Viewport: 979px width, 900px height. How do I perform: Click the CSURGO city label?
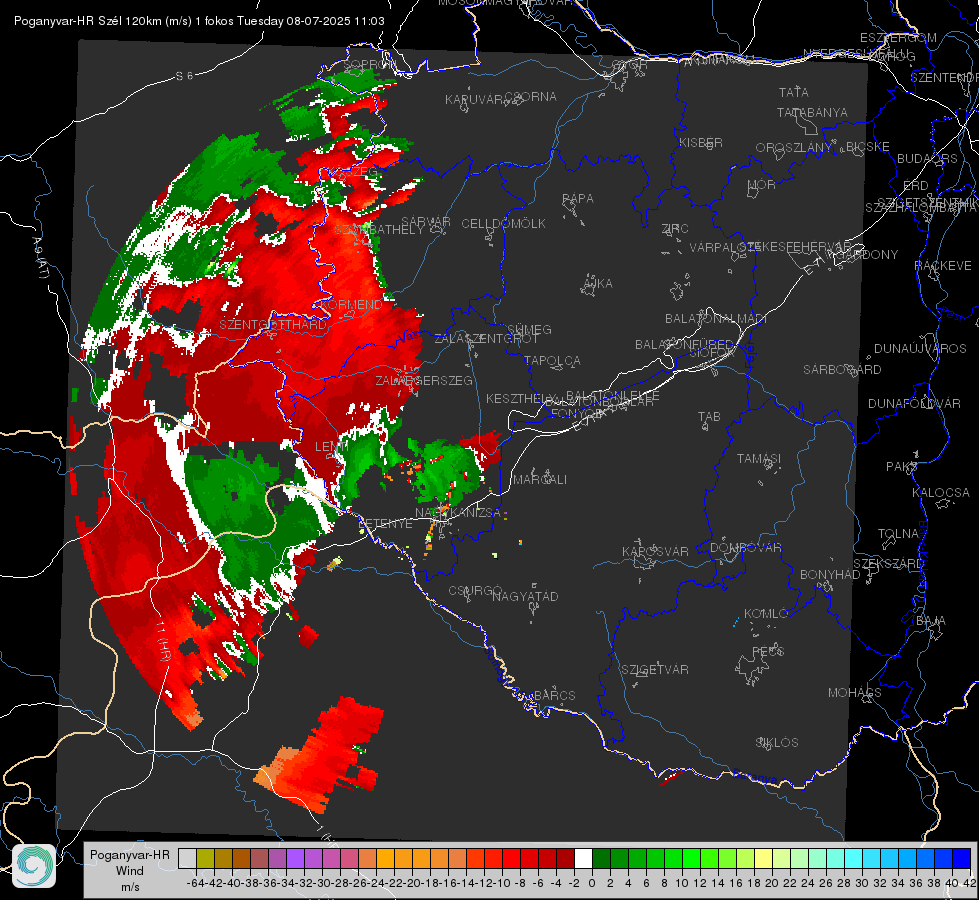[475, 591]
